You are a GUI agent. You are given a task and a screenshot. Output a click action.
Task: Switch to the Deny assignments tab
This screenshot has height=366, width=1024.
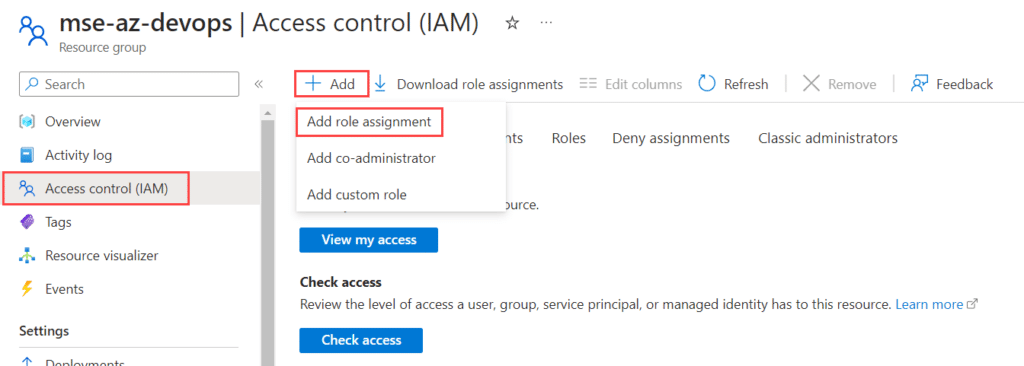coord(671,139)
